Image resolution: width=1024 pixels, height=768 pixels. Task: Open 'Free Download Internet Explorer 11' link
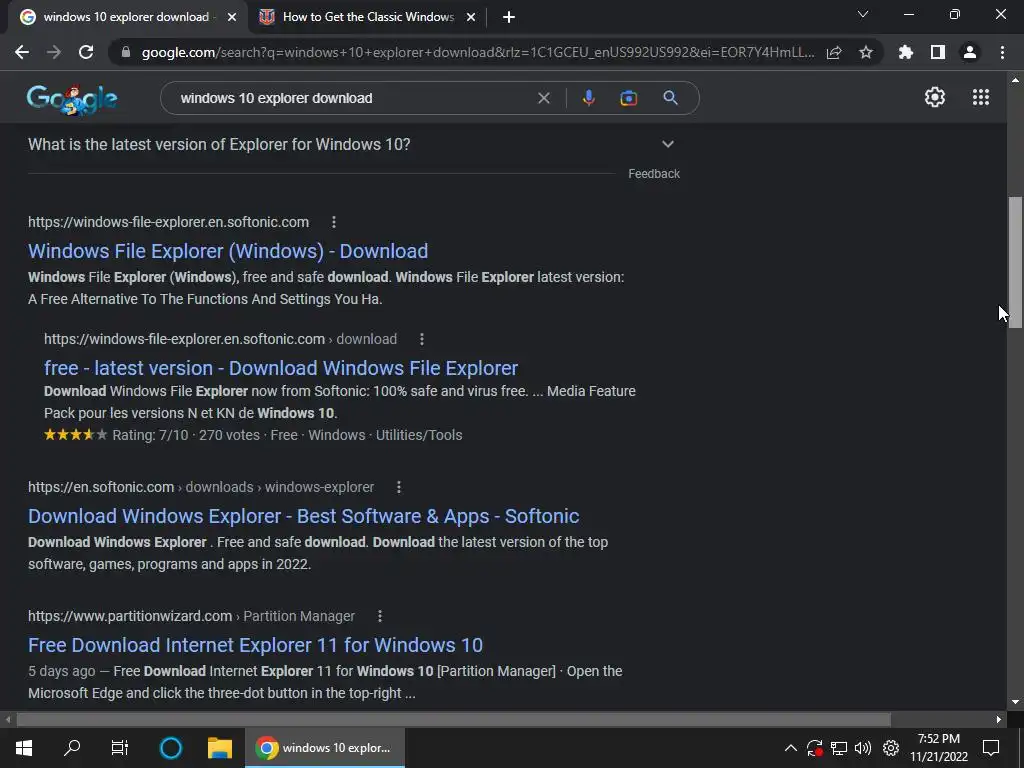tap(255, 645)
